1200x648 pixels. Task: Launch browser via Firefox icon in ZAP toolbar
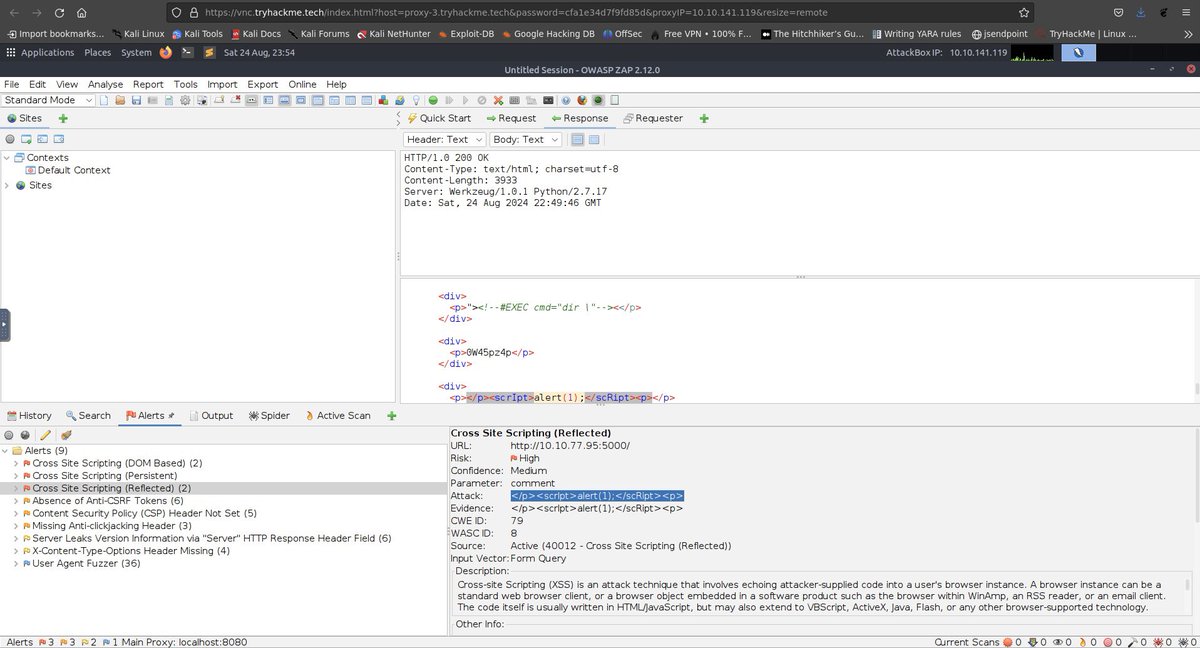tap(582, 100)
